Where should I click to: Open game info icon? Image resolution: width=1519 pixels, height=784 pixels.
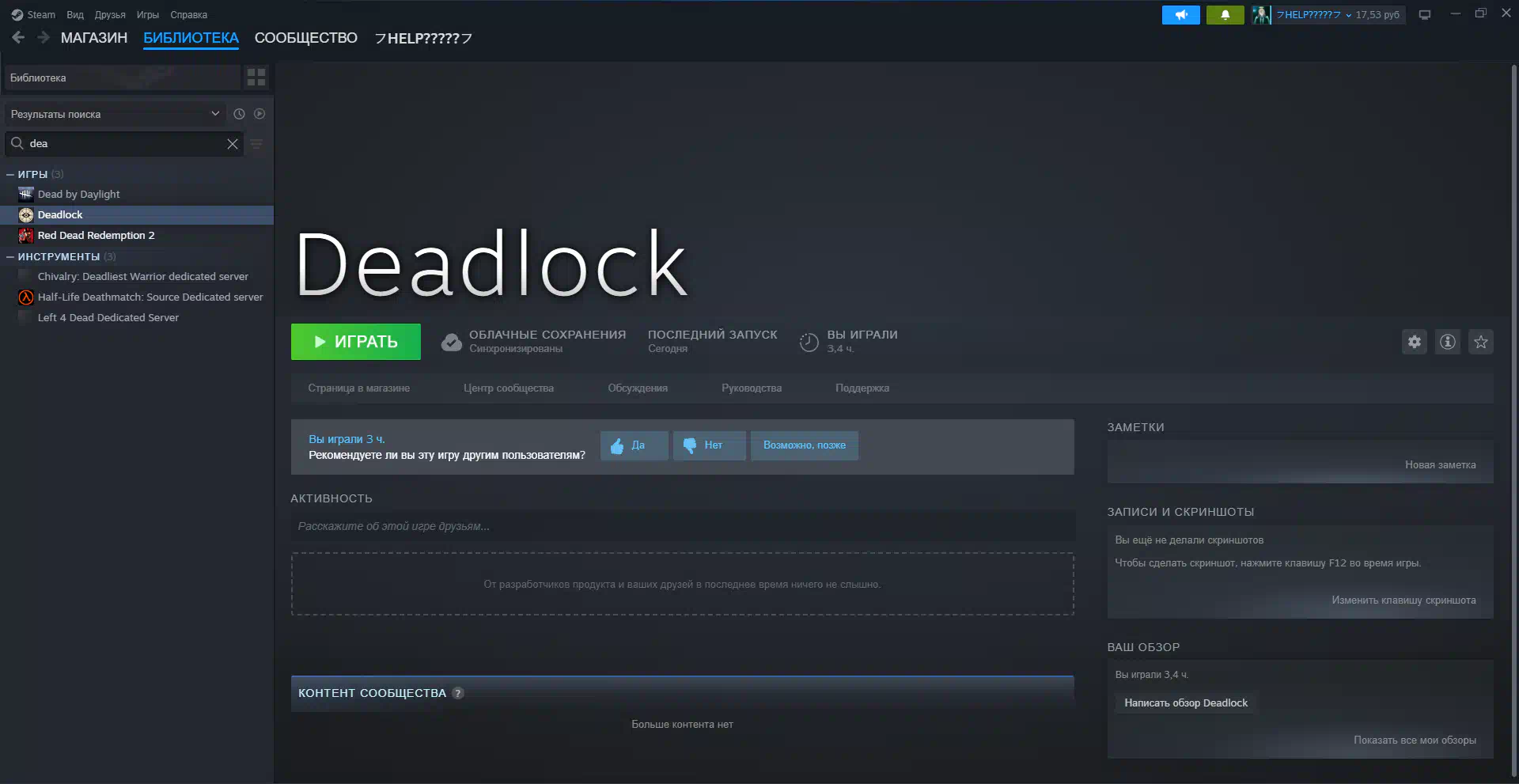click(1448, 342)
